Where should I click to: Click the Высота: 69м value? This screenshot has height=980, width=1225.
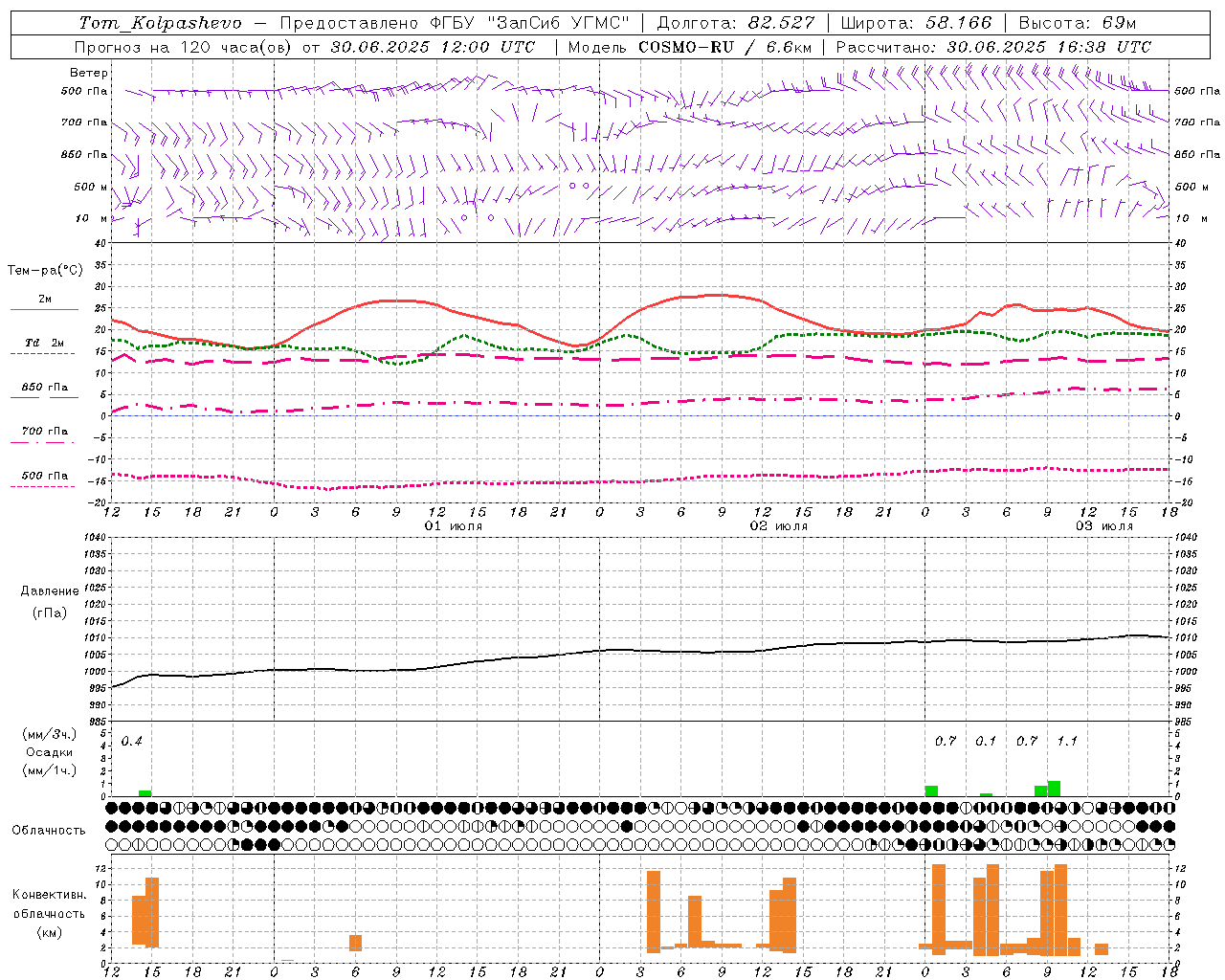point(1078,23)
